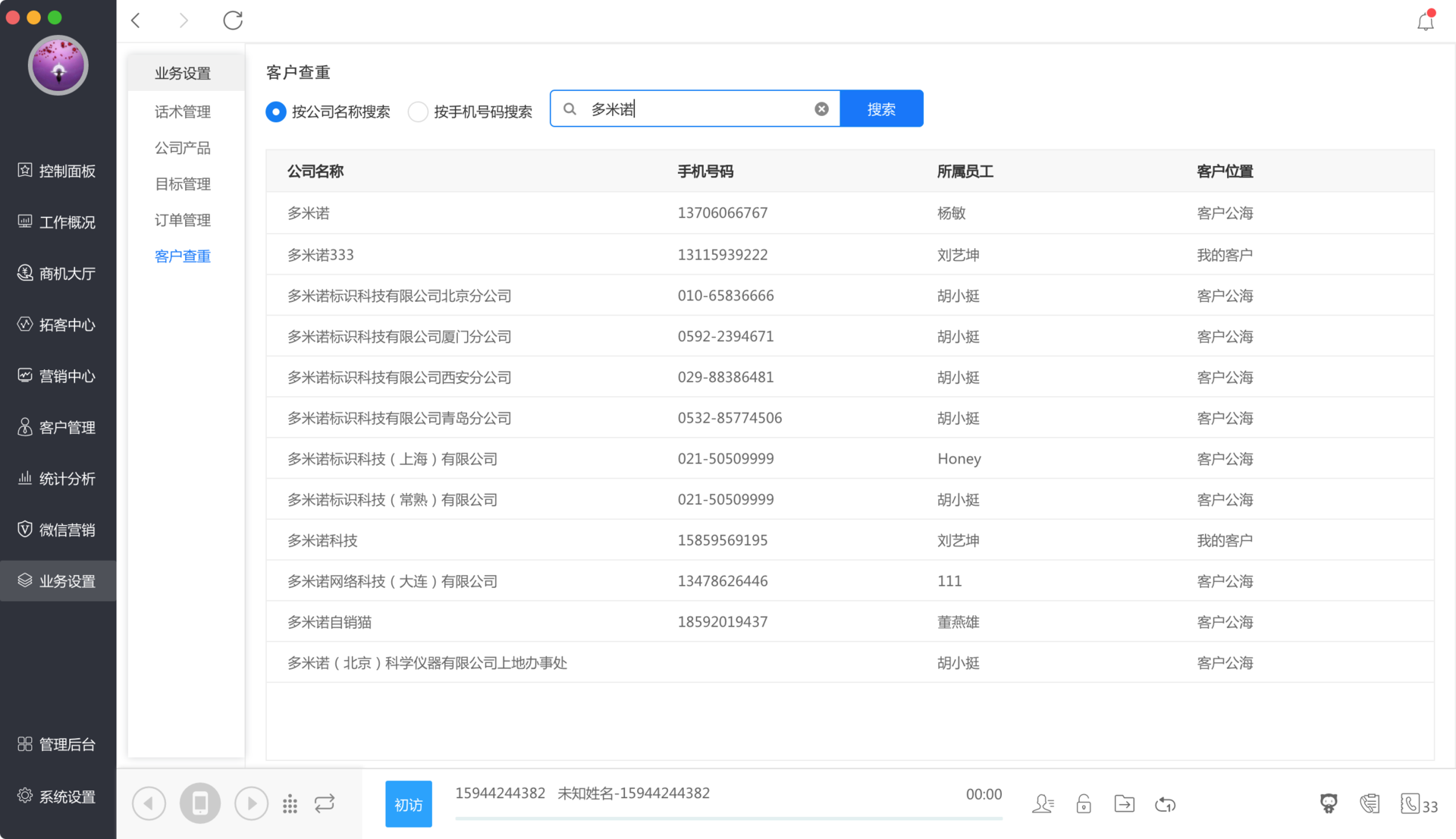The height and width of the screenshot is (839, 1456).
Task: Open 统计分析 in the sidebar
Action: pos(58,479)
